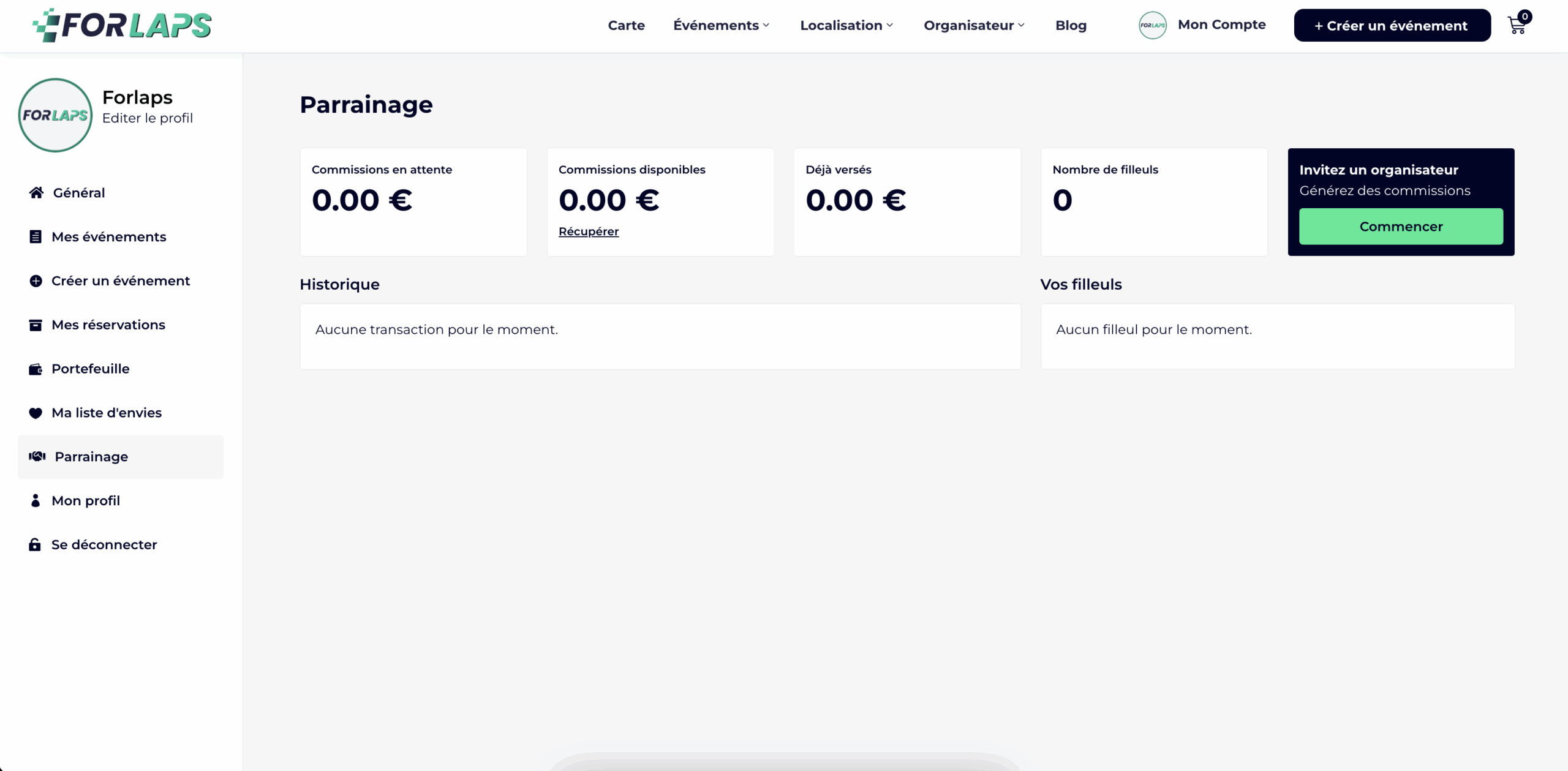
Task: Click the Récupérer link
Action: 588,231
